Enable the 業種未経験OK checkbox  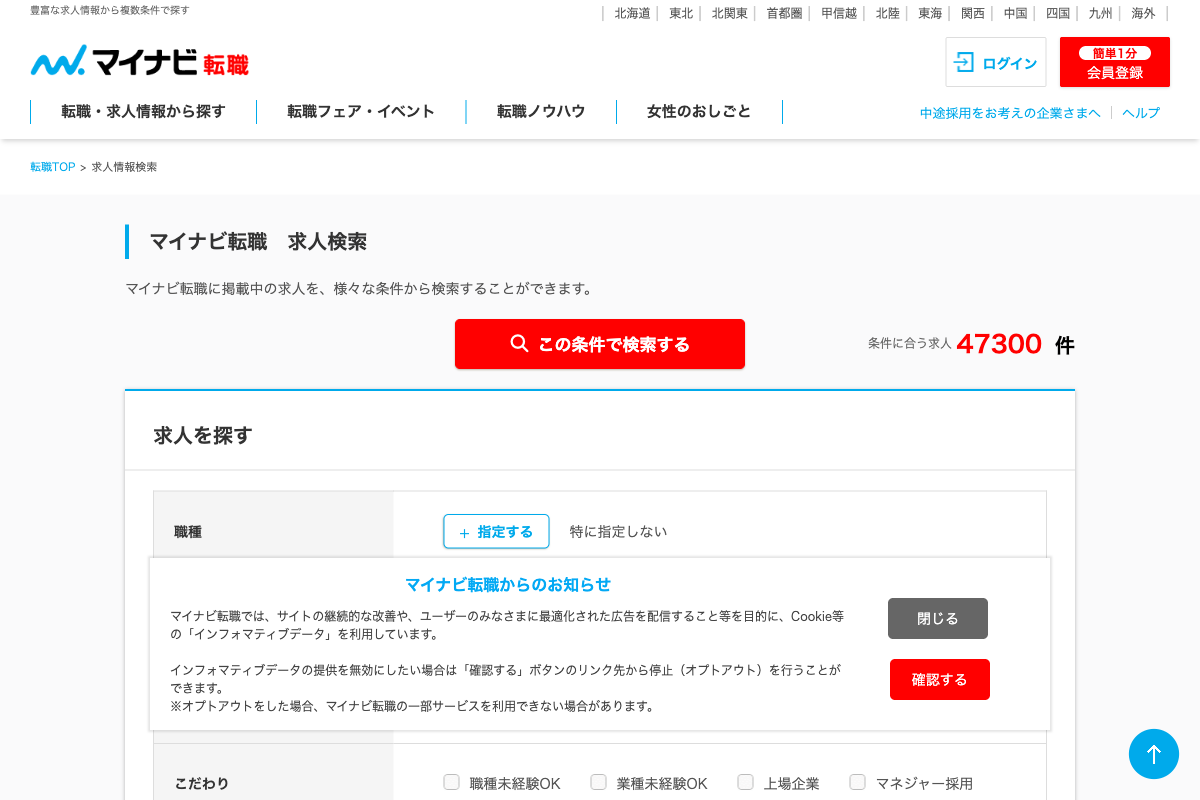(x=599, y=782)
